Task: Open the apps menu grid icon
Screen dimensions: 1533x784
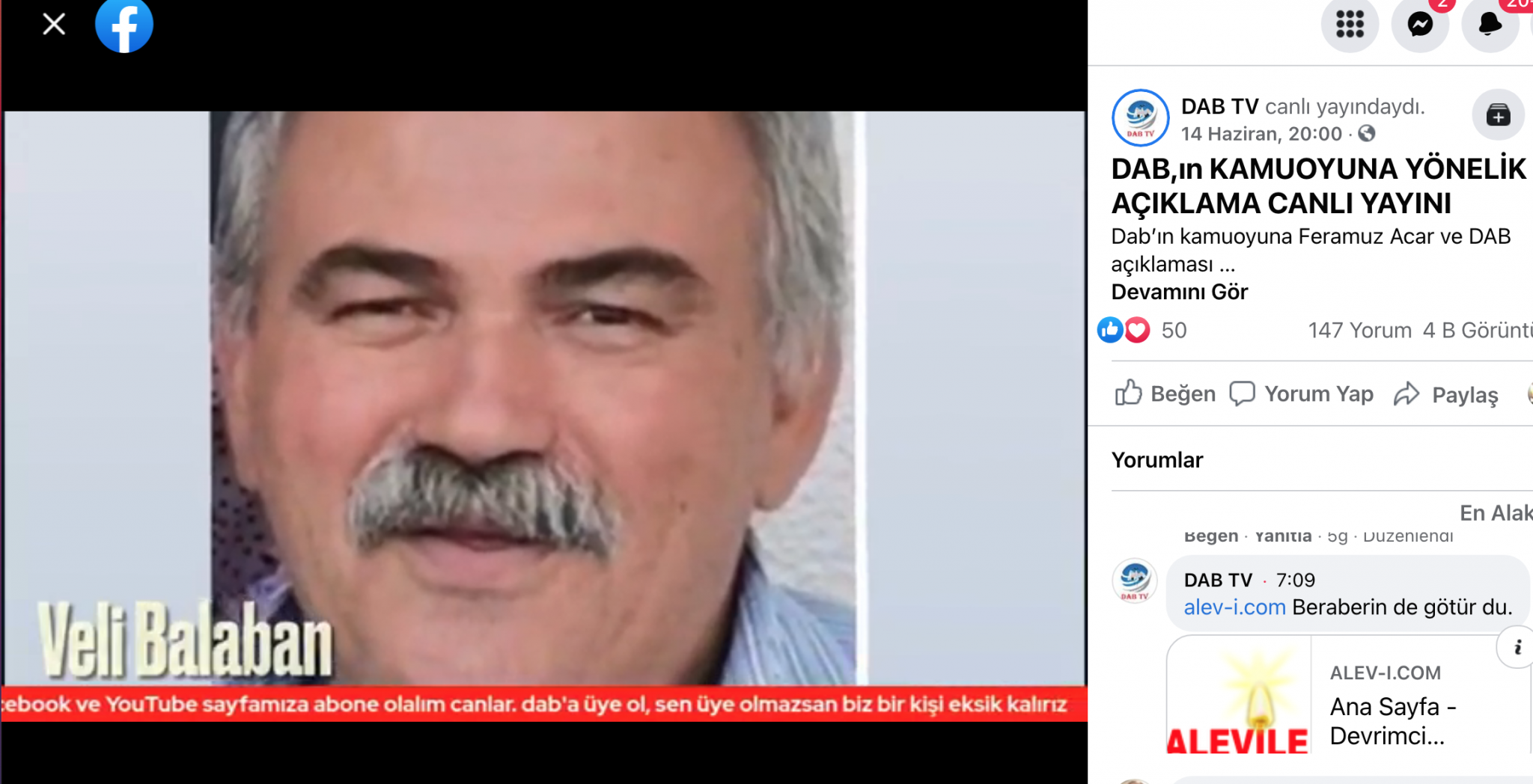Action: click(1350, 25)
